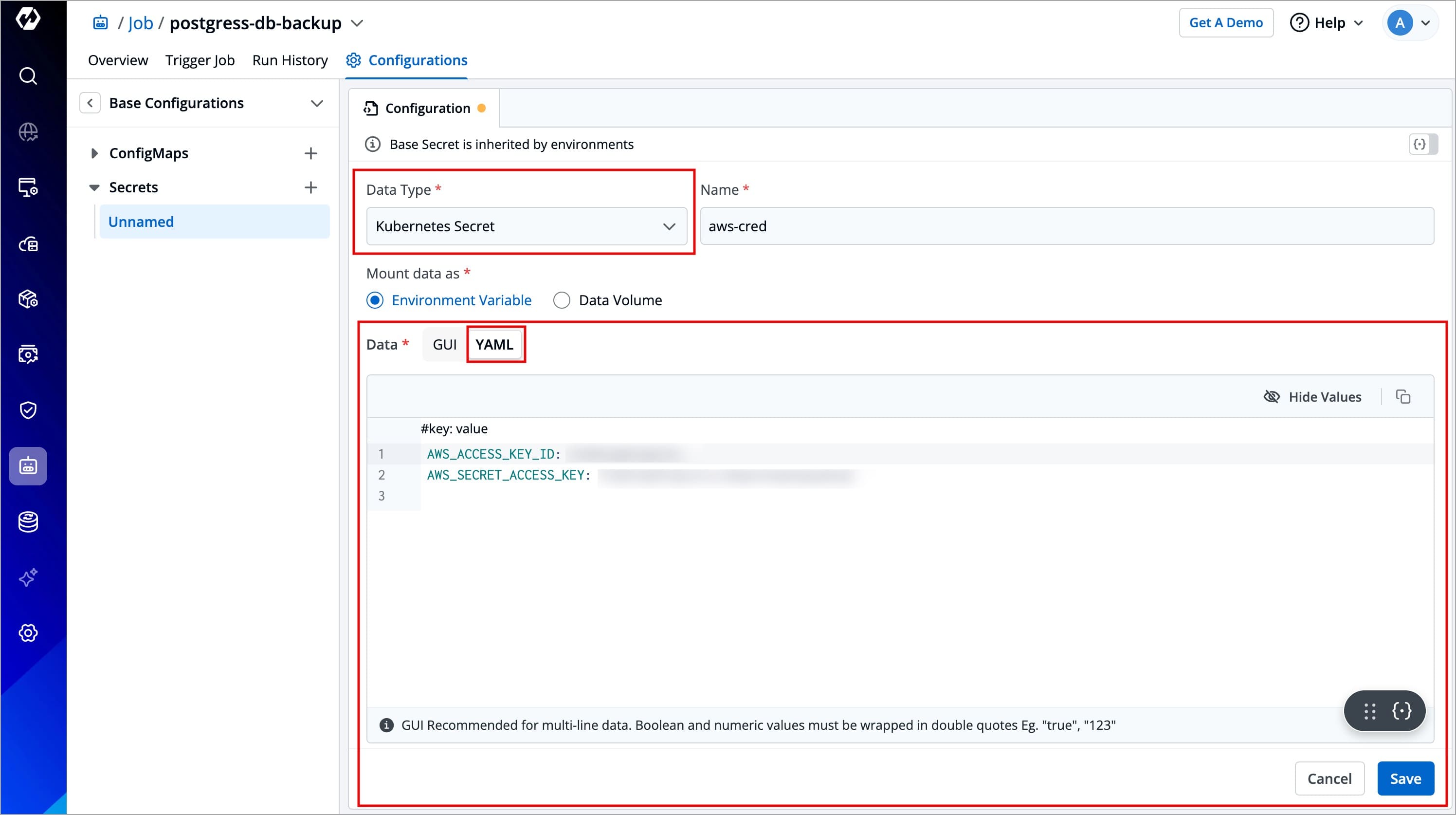Screen dimensions: 1456x815
Task: Add a new Secret with plus icon
Action: 310,187
